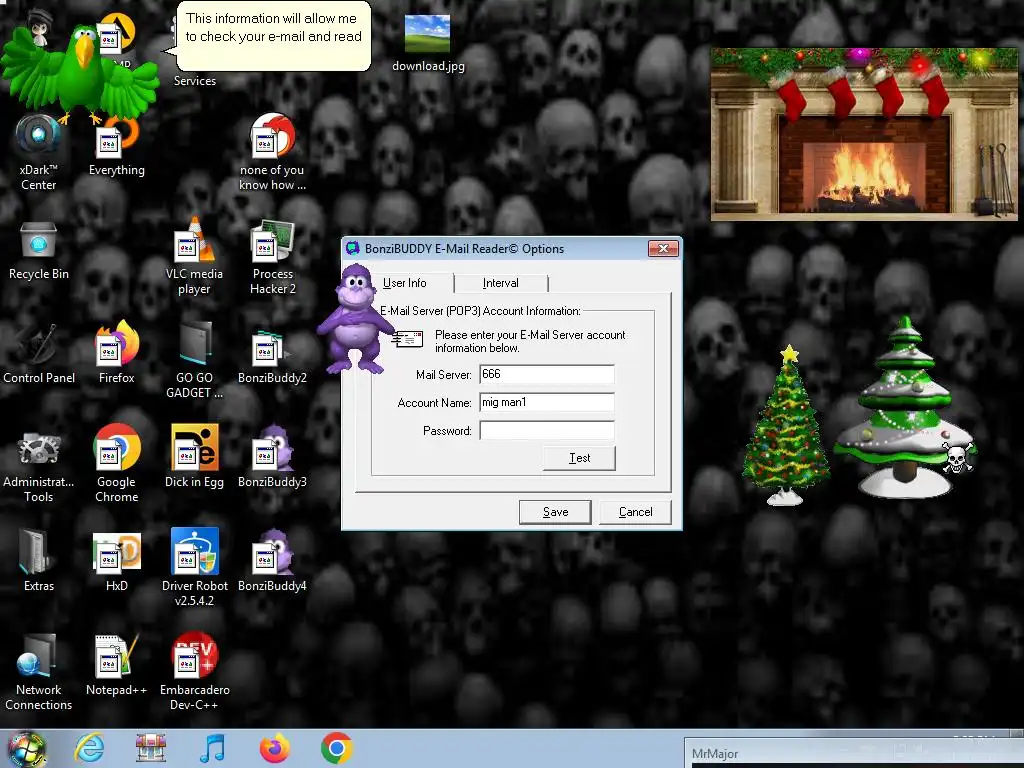Open the taskbar Chrome icon
Viewport: 1024px width, 768px height.
click(337, 748)
